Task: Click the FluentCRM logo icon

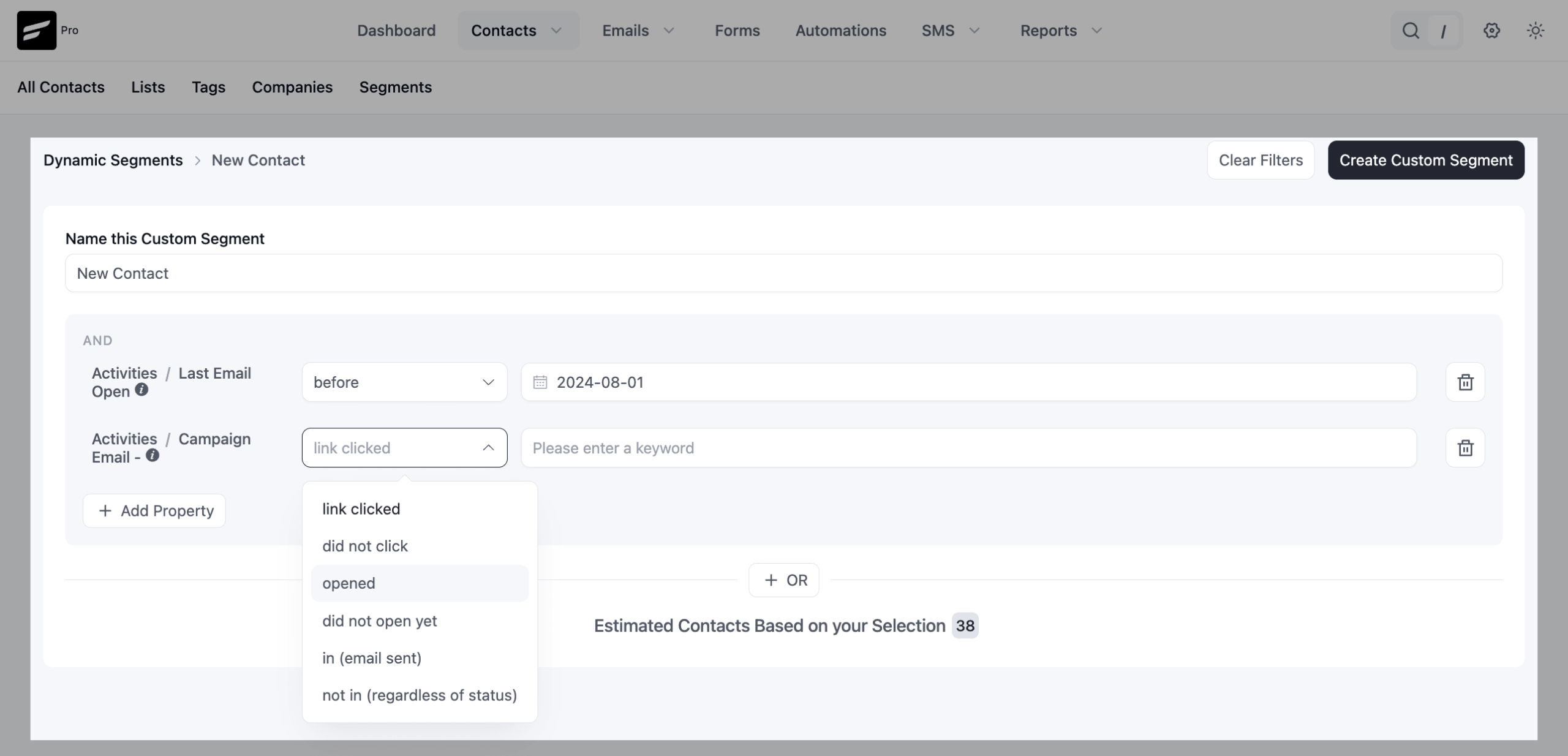Action: (x=36, y=30)
